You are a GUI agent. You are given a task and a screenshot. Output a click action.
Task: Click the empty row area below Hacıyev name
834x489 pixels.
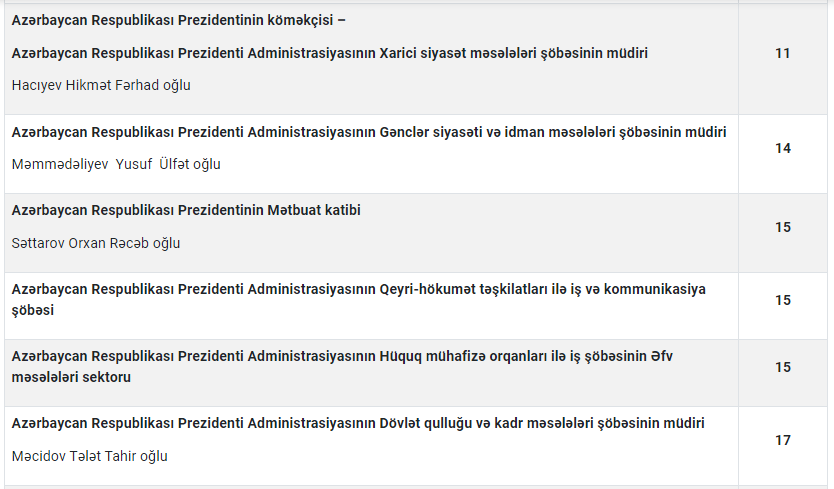tap(371, 104)
